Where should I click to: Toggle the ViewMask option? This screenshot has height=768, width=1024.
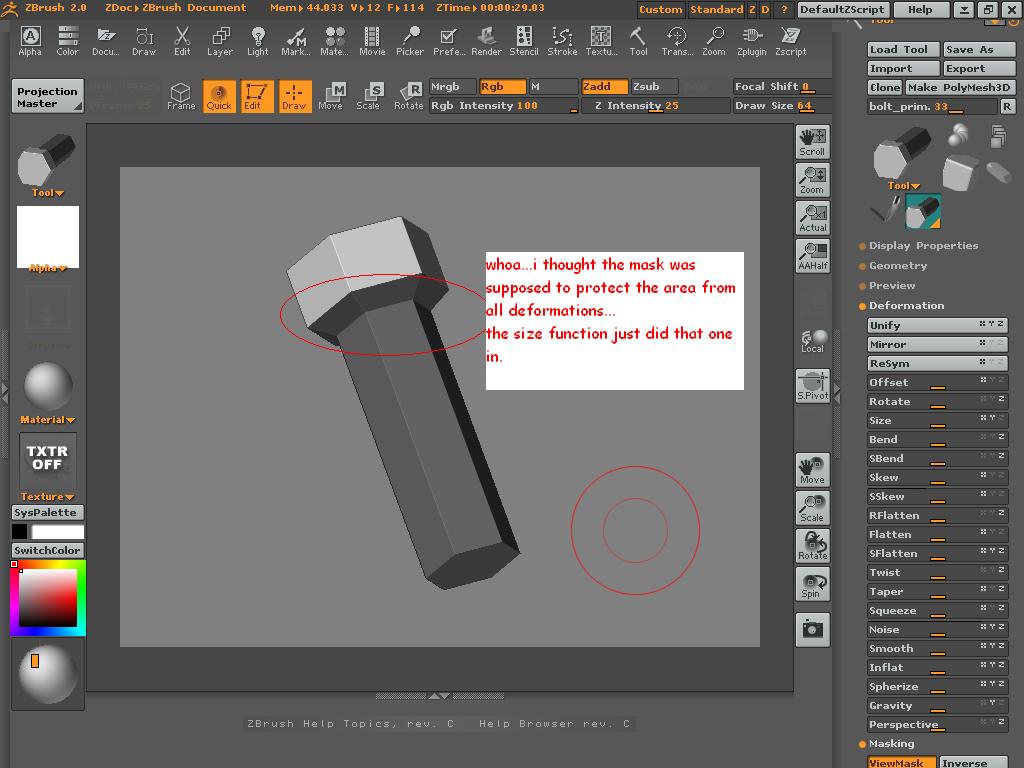pyautogui.click(x=901, y=762)
